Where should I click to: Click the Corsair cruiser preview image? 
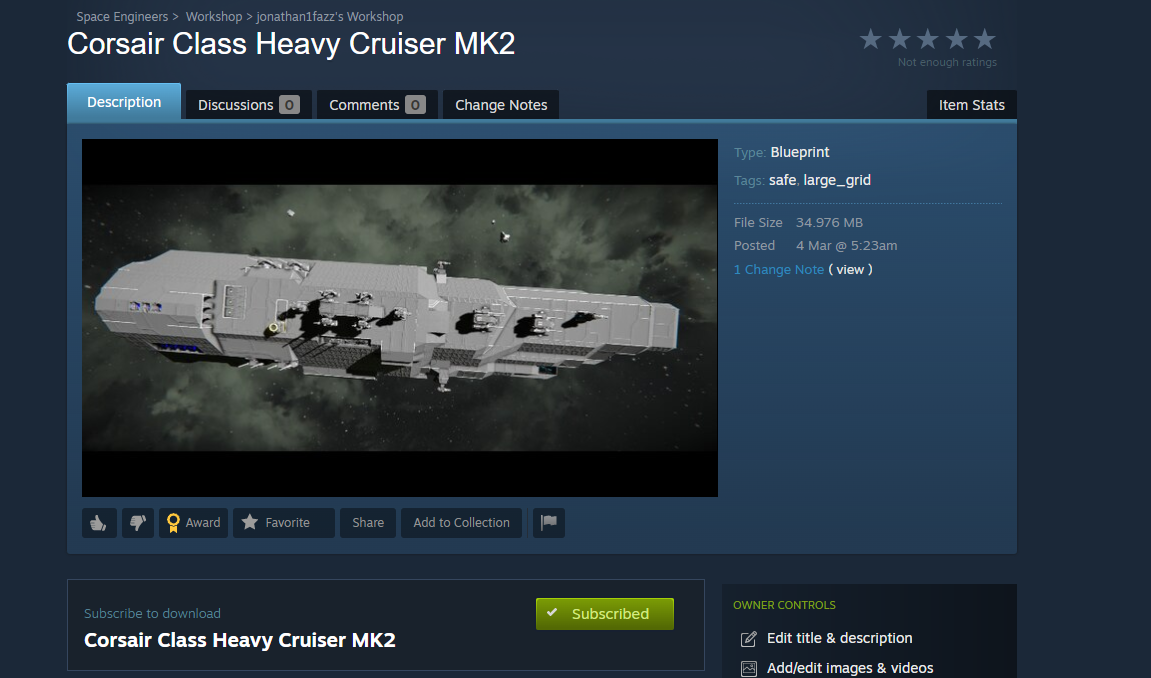[400, 318]
